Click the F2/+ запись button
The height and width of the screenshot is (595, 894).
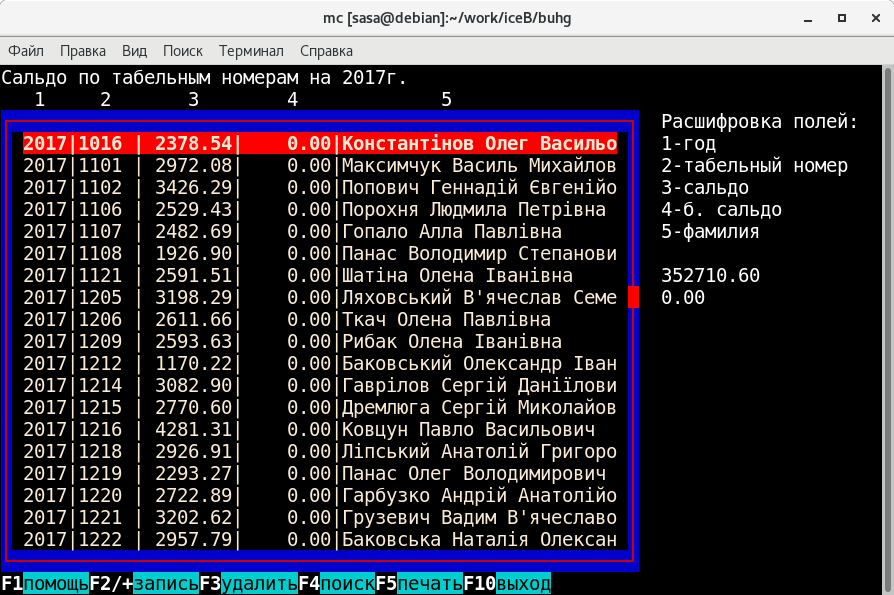pyautogui.click(x=144, y=584)
